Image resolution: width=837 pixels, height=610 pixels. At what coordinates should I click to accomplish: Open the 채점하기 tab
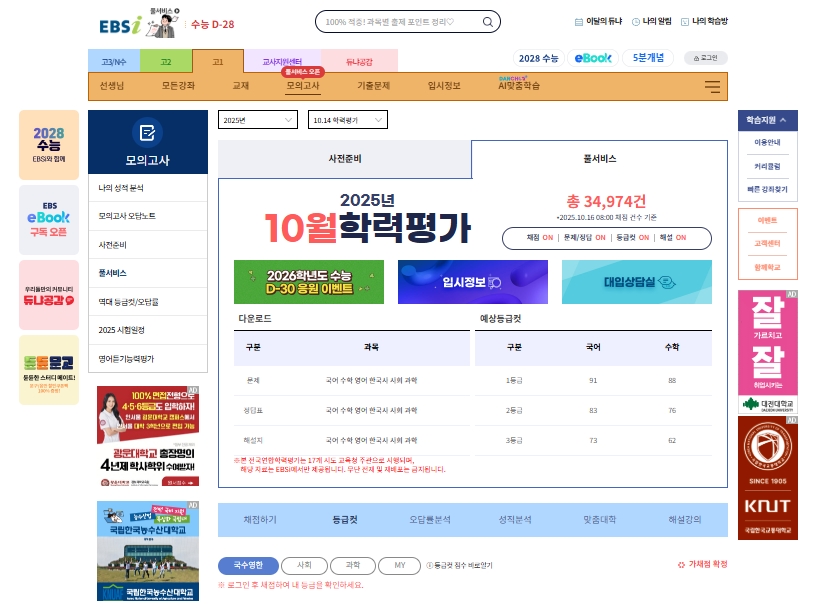pos(260,519)
